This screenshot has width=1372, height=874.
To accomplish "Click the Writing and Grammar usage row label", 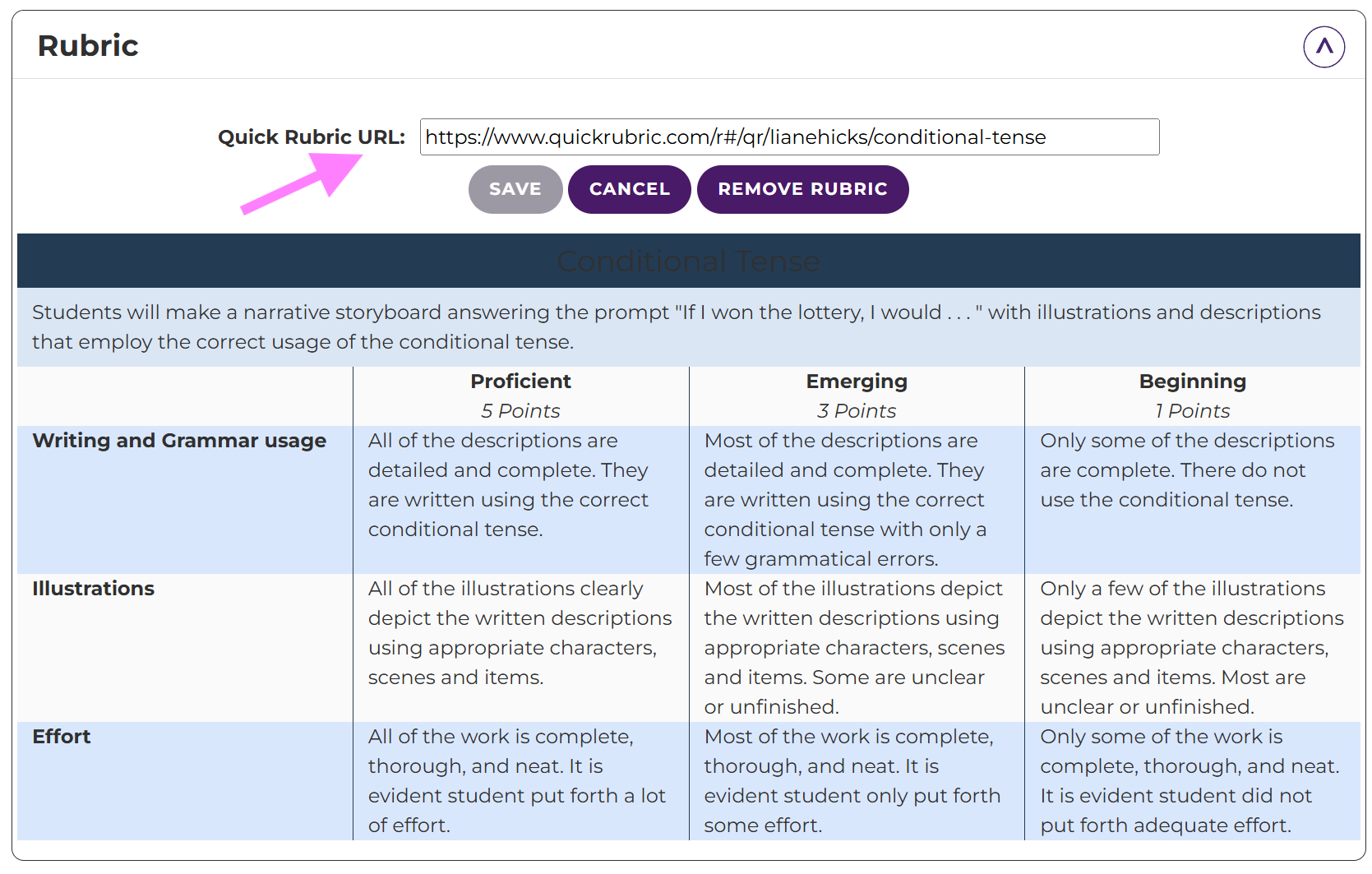I will click(x=179, y=441).
